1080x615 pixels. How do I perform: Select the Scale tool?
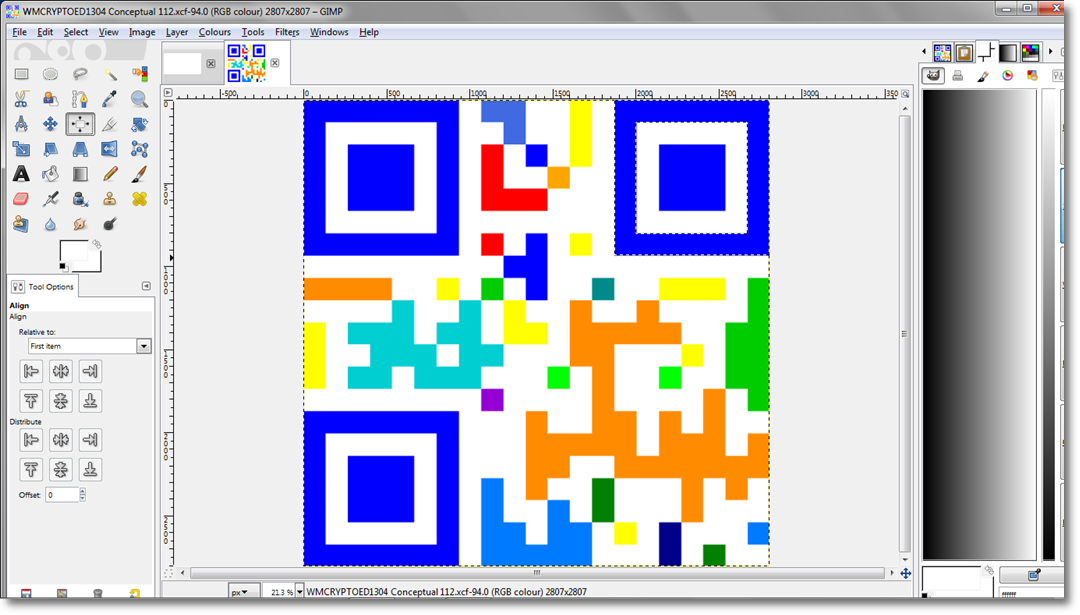click(21, 149)
